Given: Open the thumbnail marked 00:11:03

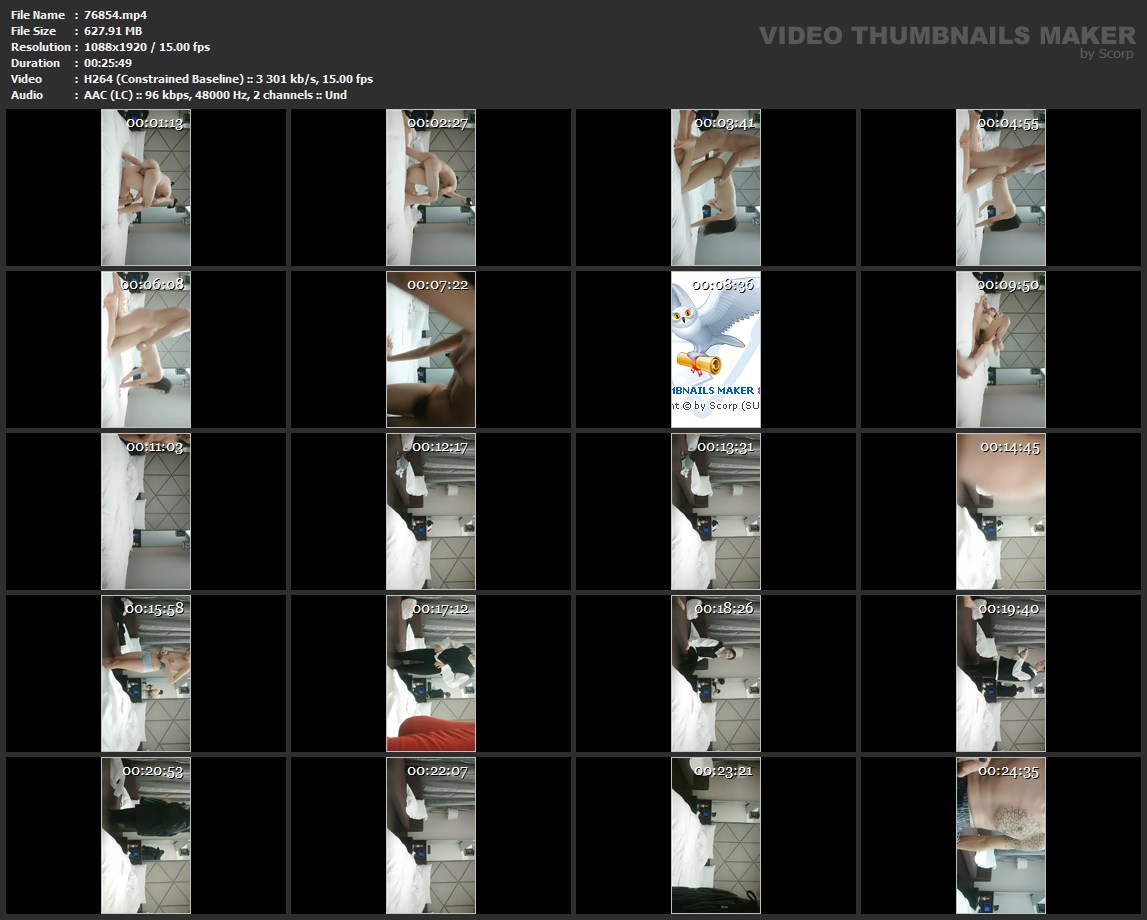Looking at the screenshot, I should click(146, 511).
